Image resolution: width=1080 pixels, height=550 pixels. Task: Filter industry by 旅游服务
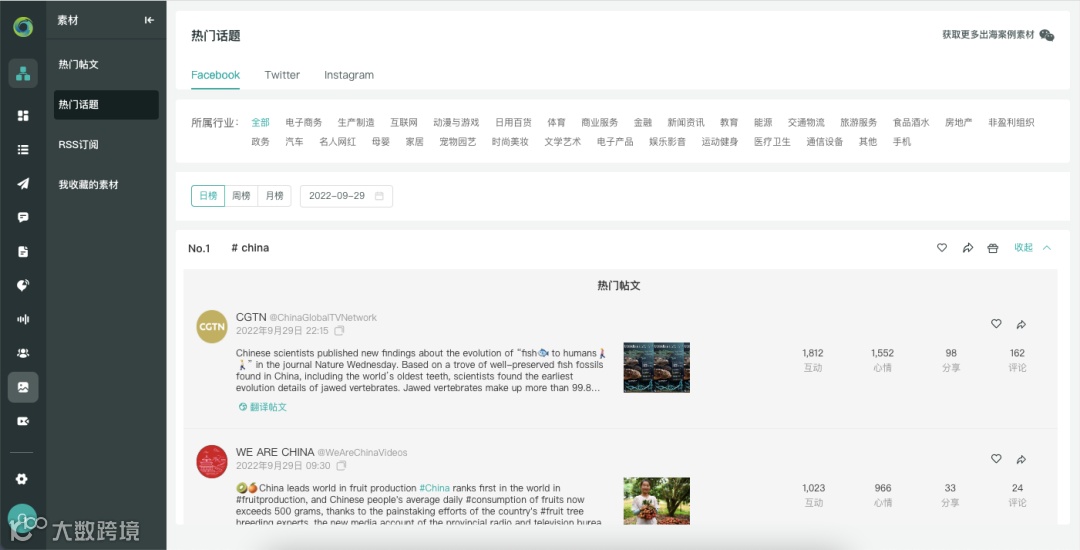[858, 123]
